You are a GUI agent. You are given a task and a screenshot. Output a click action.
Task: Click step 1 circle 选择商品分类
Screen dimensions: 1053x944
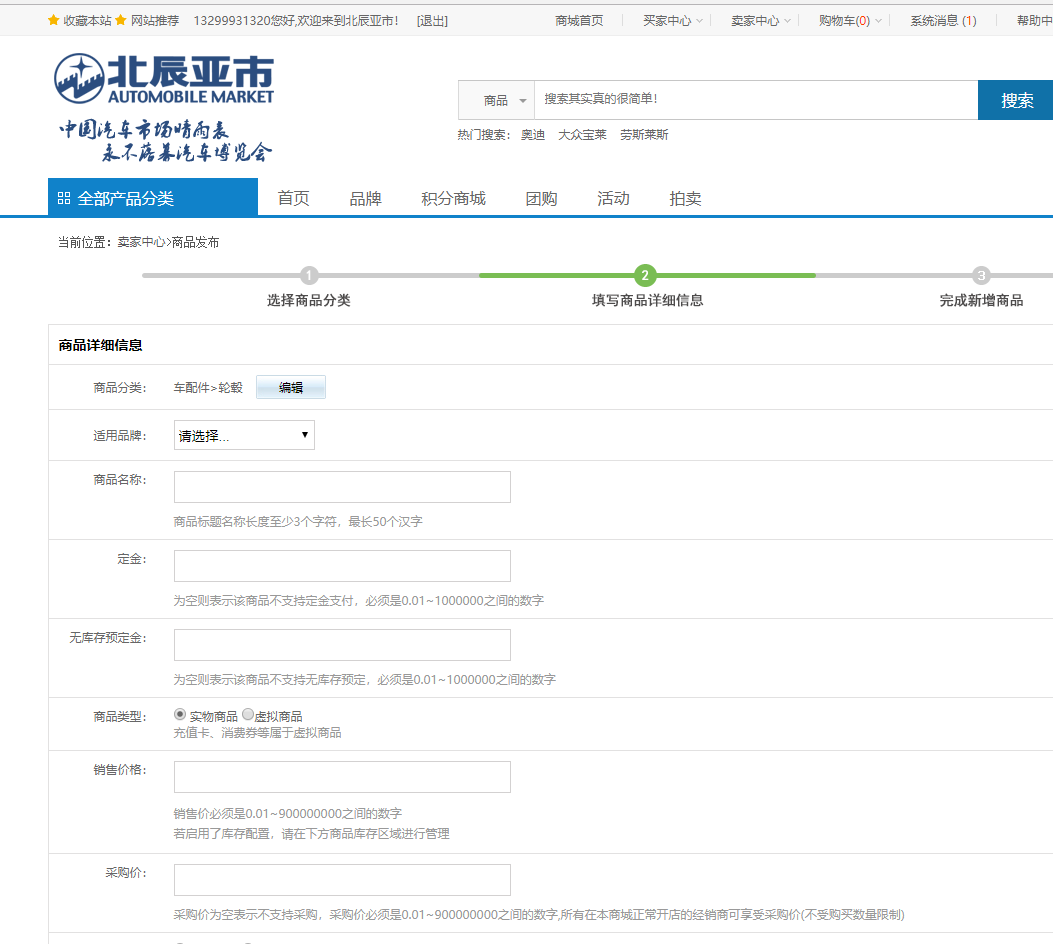(309, 275)
